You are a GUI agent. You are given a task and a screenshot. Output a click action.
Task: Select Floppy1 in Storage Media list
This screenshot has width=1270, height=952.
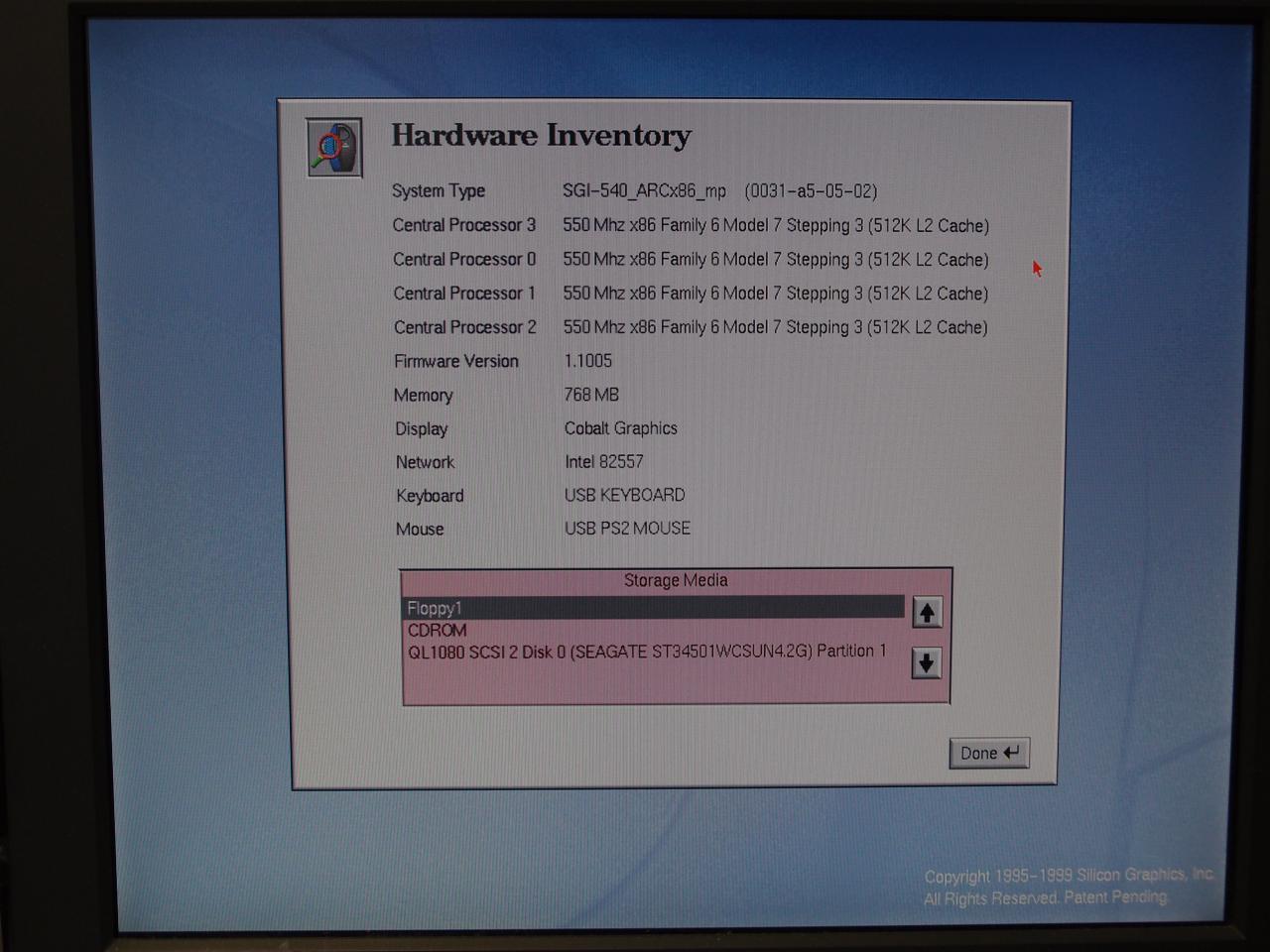[x=654, y=608]
